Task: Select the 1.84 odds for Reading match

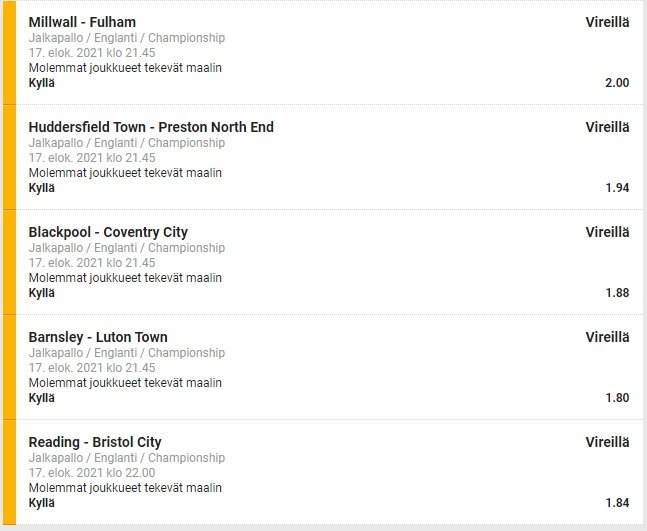Action: point(617,503)
